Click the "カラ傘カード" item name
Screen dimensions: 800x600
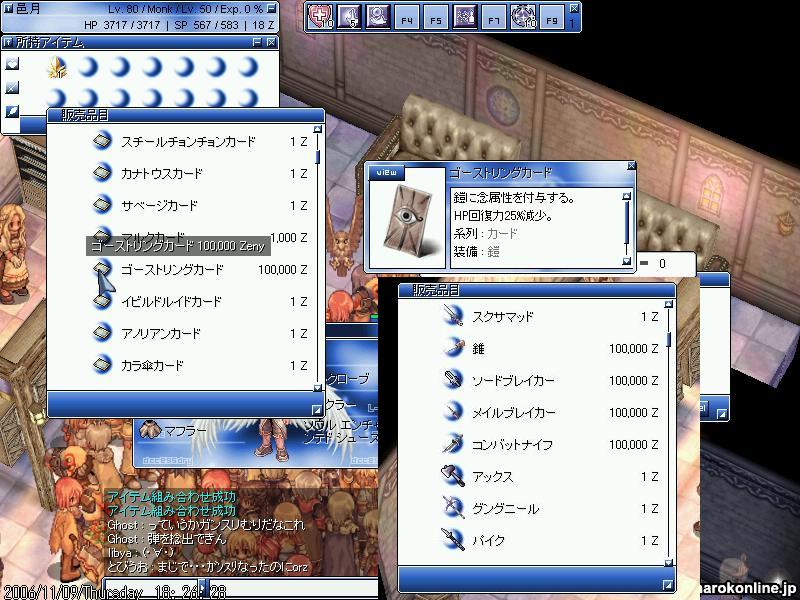pos(152,366)
